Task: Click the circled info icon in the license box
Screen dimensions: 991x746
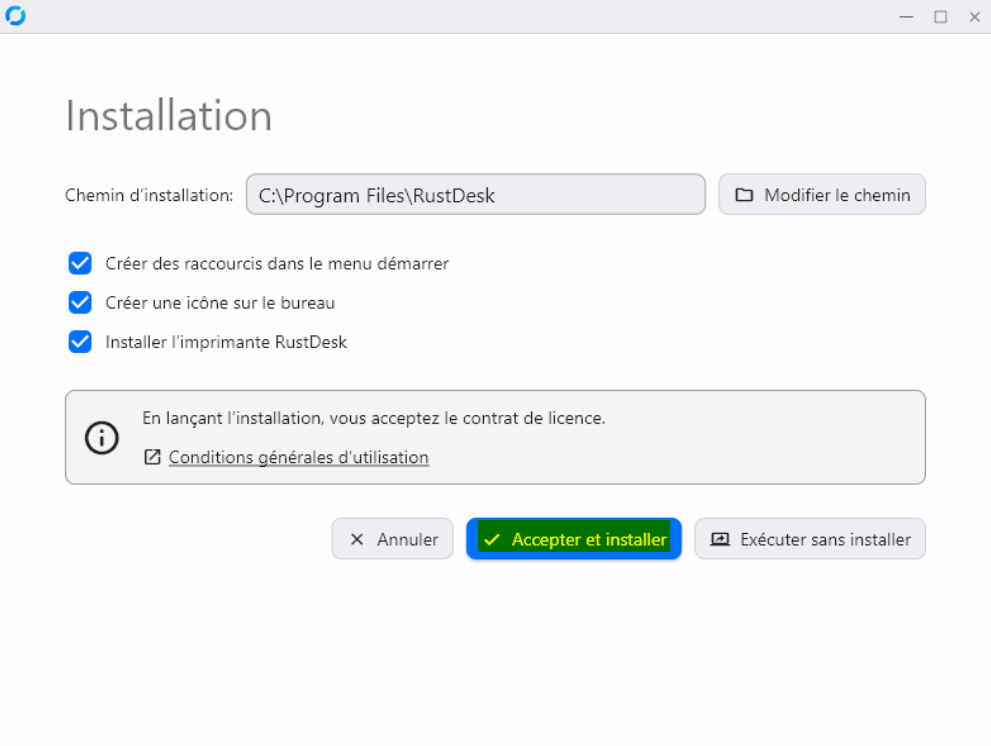Action: tap(101, 437)
